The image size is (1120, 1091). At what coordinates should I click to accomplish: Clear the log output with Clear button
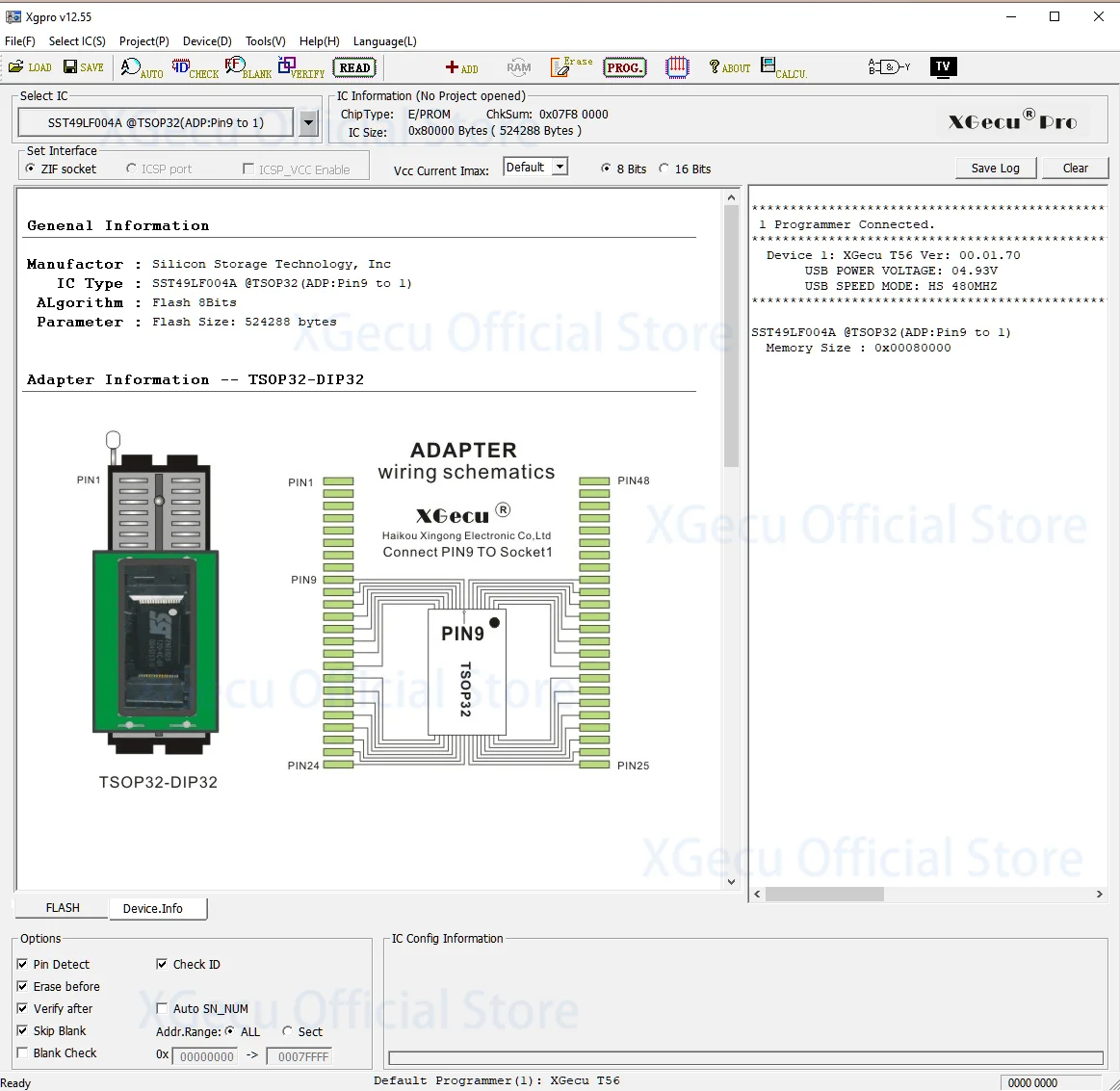click(1075, 169)
